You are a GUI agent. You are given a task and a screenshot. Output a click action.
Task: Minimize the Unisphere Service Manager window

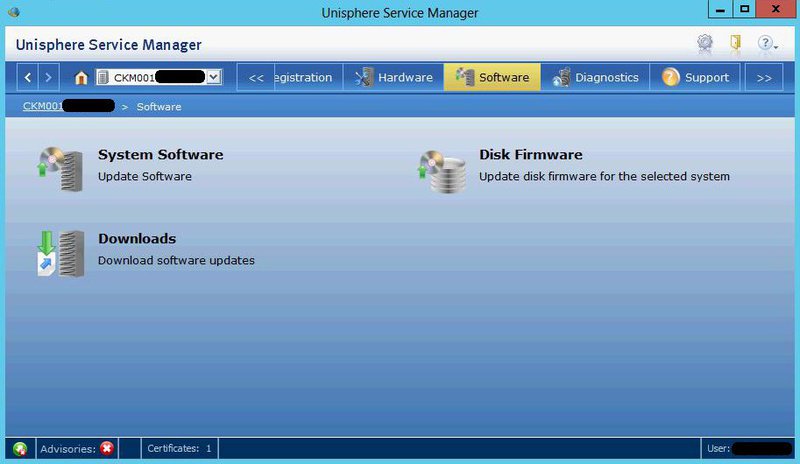tap(720, 9)
